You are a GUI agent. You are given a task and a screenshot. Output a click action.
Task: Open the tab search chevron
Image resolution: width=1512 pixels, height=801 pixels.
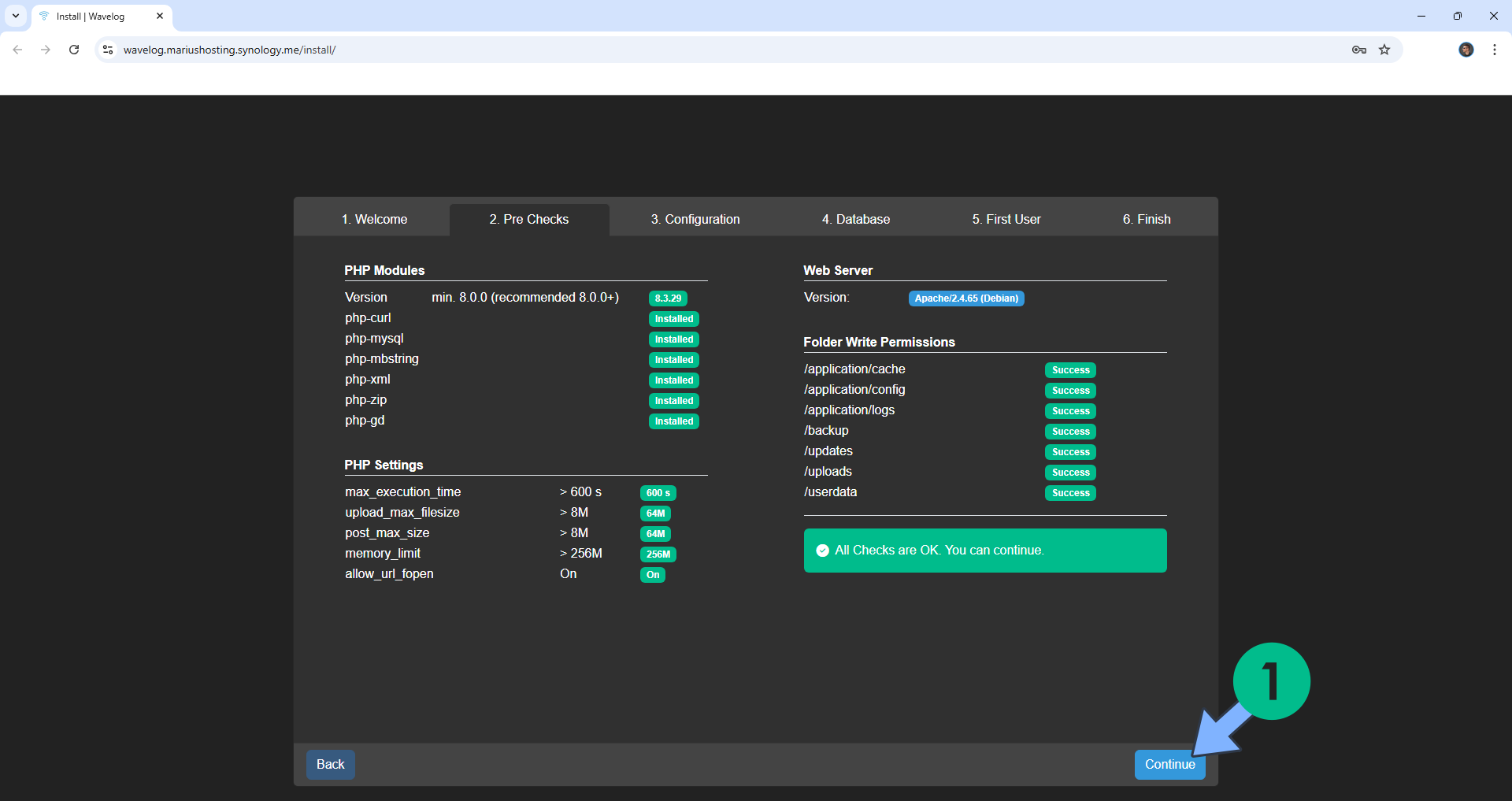point(15,16)
